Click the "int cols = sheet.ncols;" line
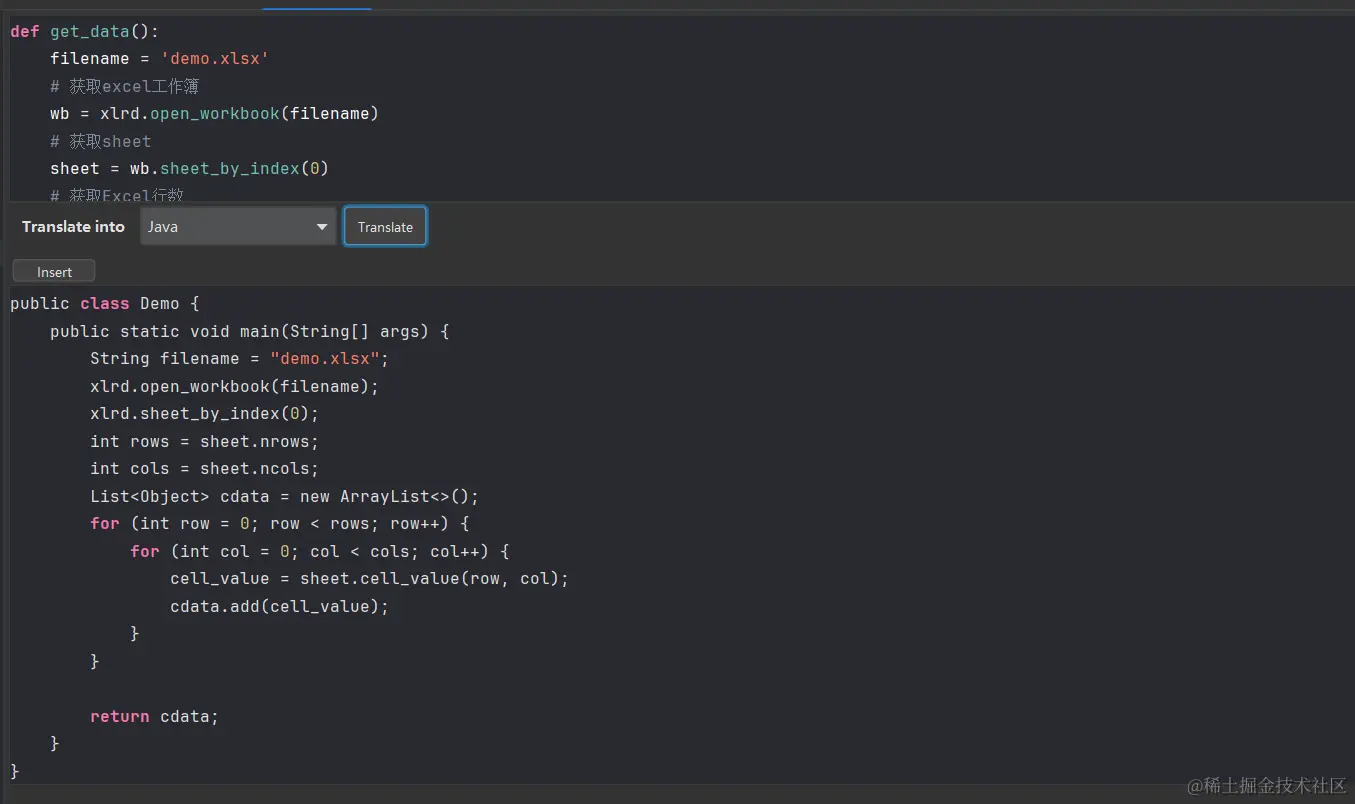Viewport: 1355px width, 804px height. 204,469
